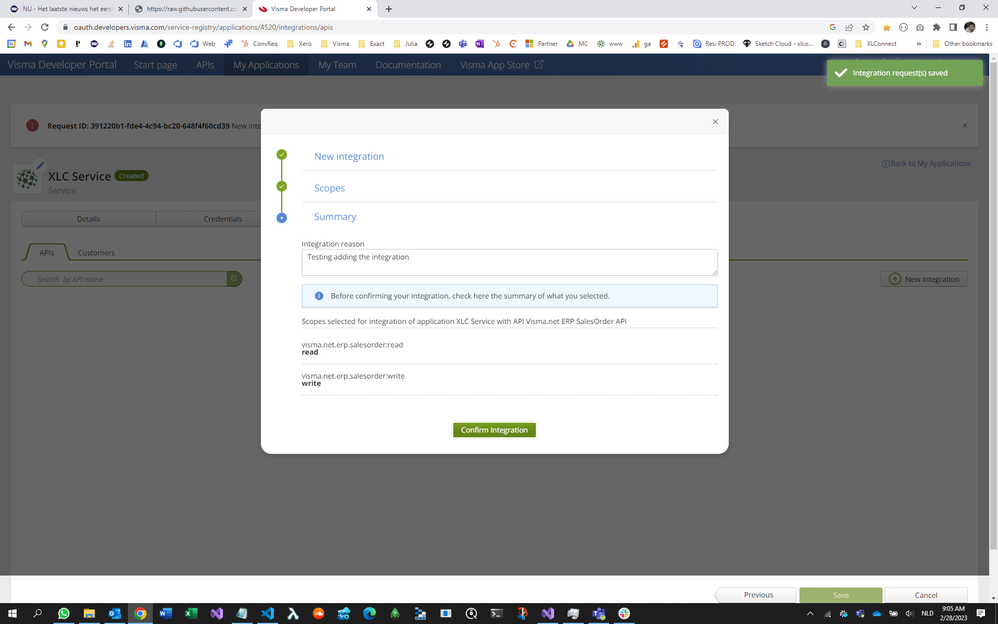Open the Visma bookmarks folder
The image size is (998, 624).
[335, 44]
